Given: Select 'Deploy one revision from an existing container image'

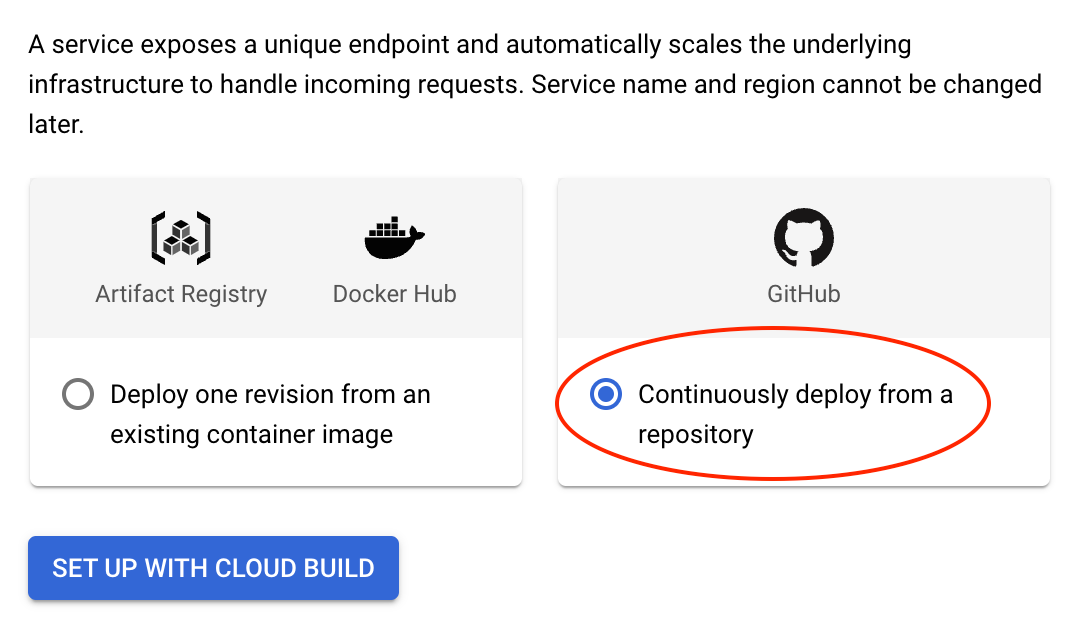Looking at the screenshot, I should click(x=270, y=414).
